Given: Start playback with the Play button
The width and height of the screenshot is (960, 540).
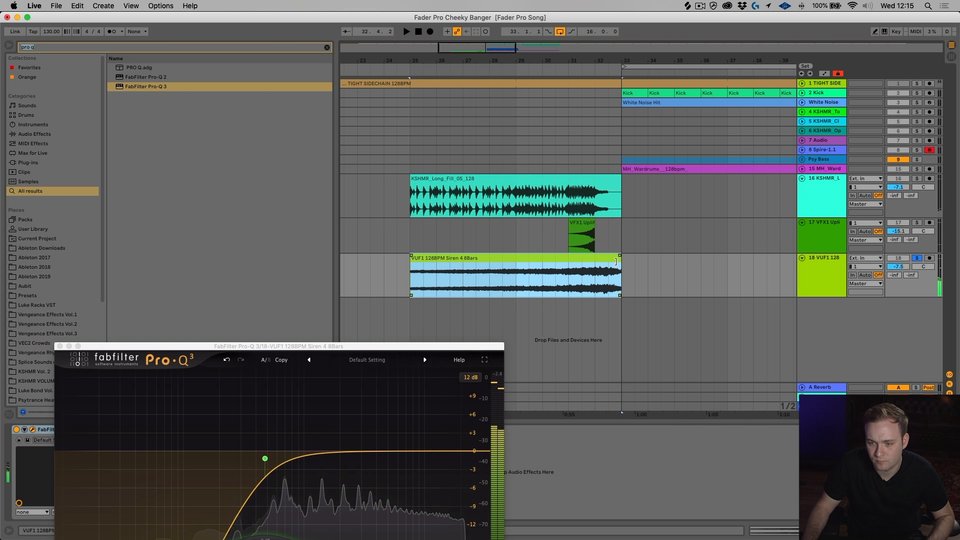Looking at the screenshot, I should click(406, 31).
